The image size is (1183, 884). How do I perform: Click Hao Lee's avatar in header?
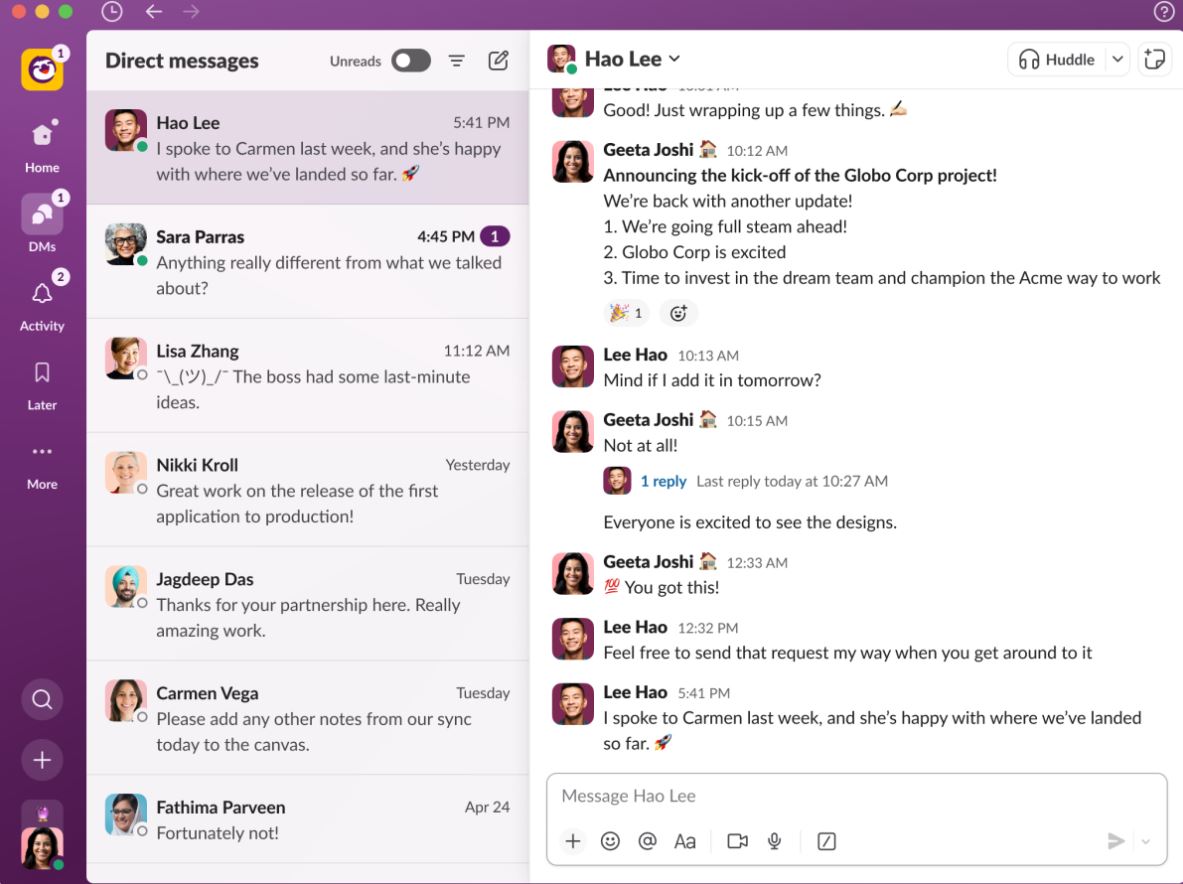click(x=561, y=59)
